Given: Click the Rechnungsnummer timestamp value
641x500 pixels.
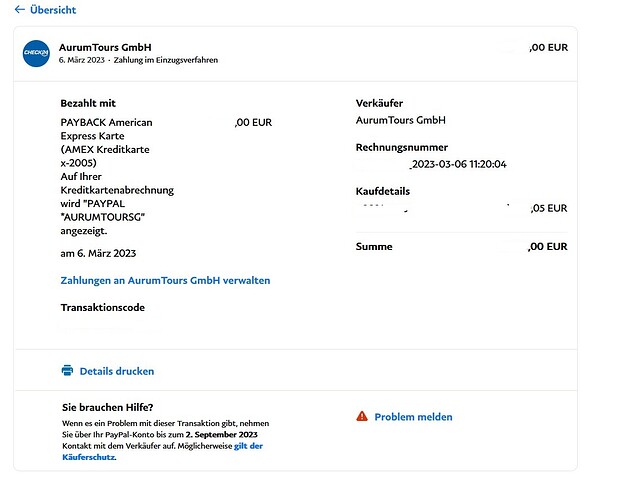Looking at the screenshot, I should coord(459,164).
